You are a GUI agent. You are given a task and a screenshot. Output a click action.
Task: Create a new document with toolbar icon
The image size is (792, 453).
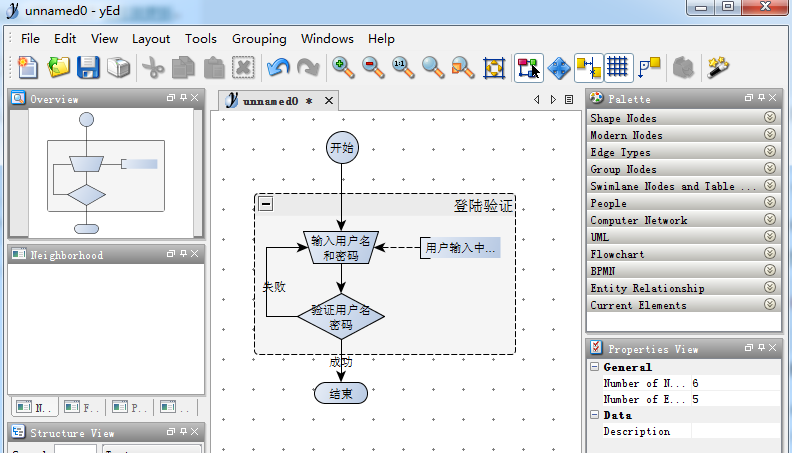(x=28, y=68)
